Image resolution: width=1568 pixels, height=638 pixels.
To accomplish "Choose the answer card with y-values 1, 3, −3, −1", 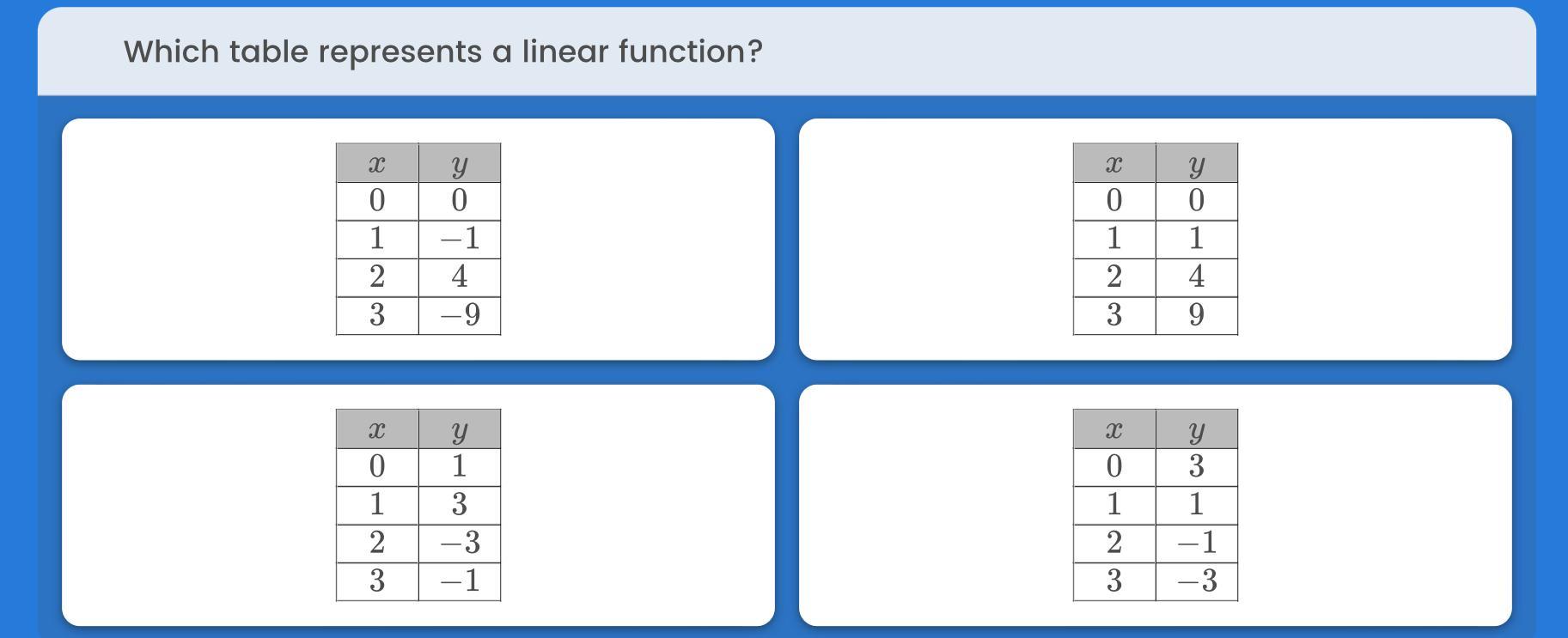I will pyautogui.click(x=418, y=505).
